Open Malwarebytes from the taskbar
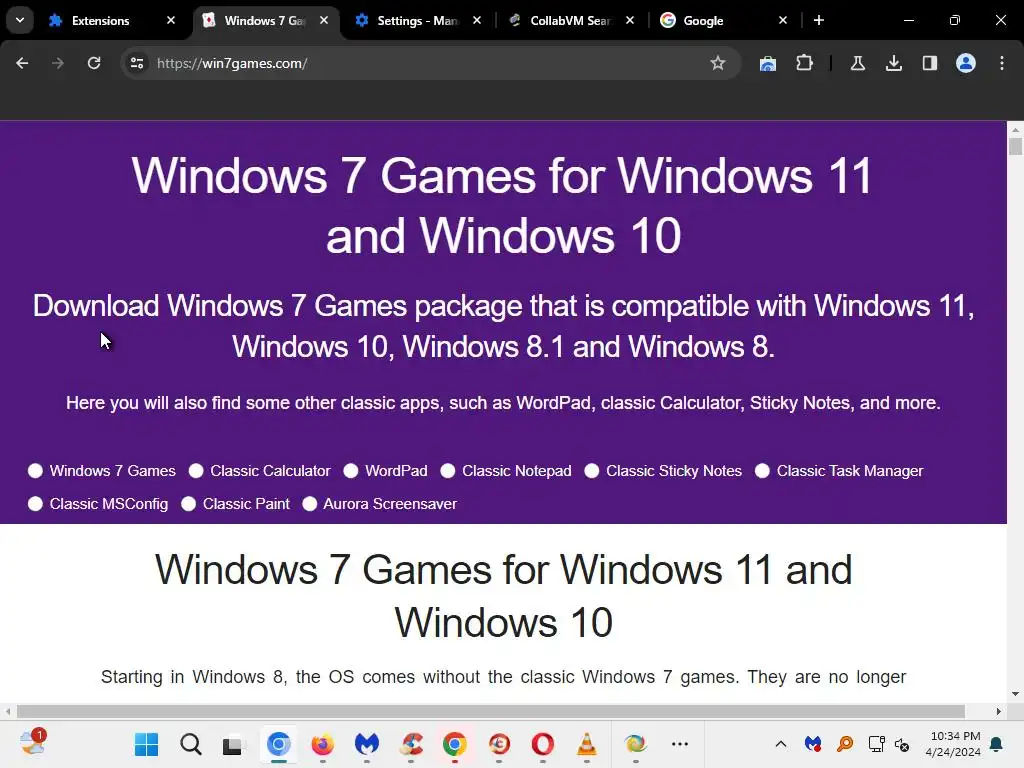 coord(367,744)
